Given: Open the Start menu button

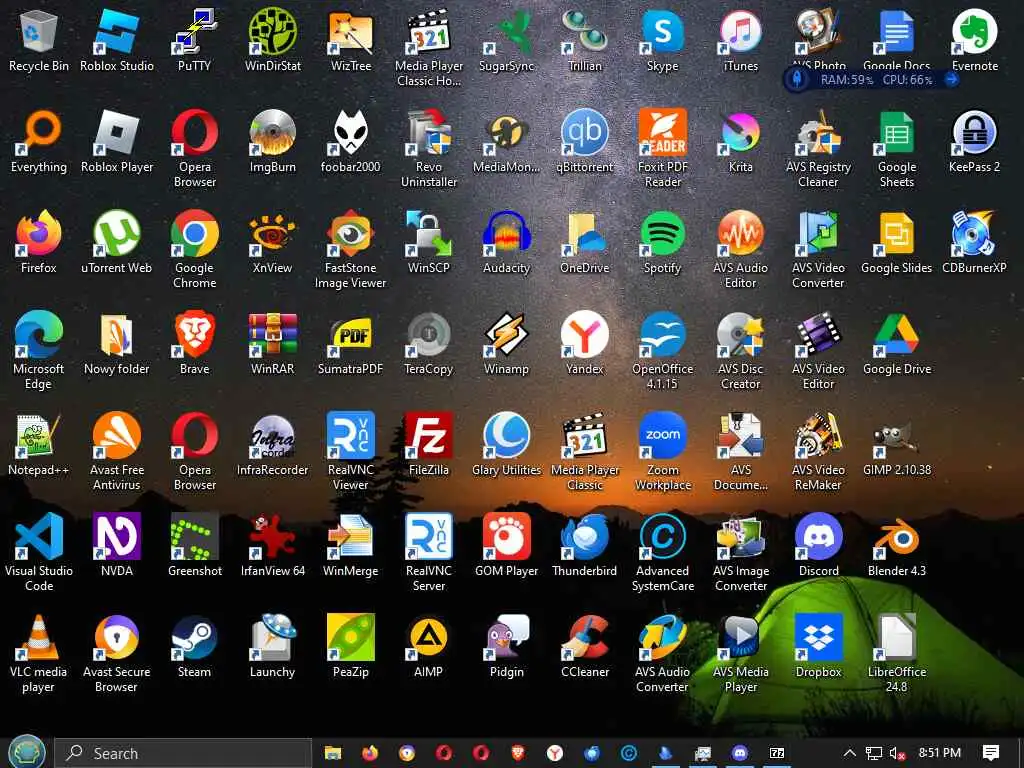Looking at the screenshot, I should pos(26,752).
